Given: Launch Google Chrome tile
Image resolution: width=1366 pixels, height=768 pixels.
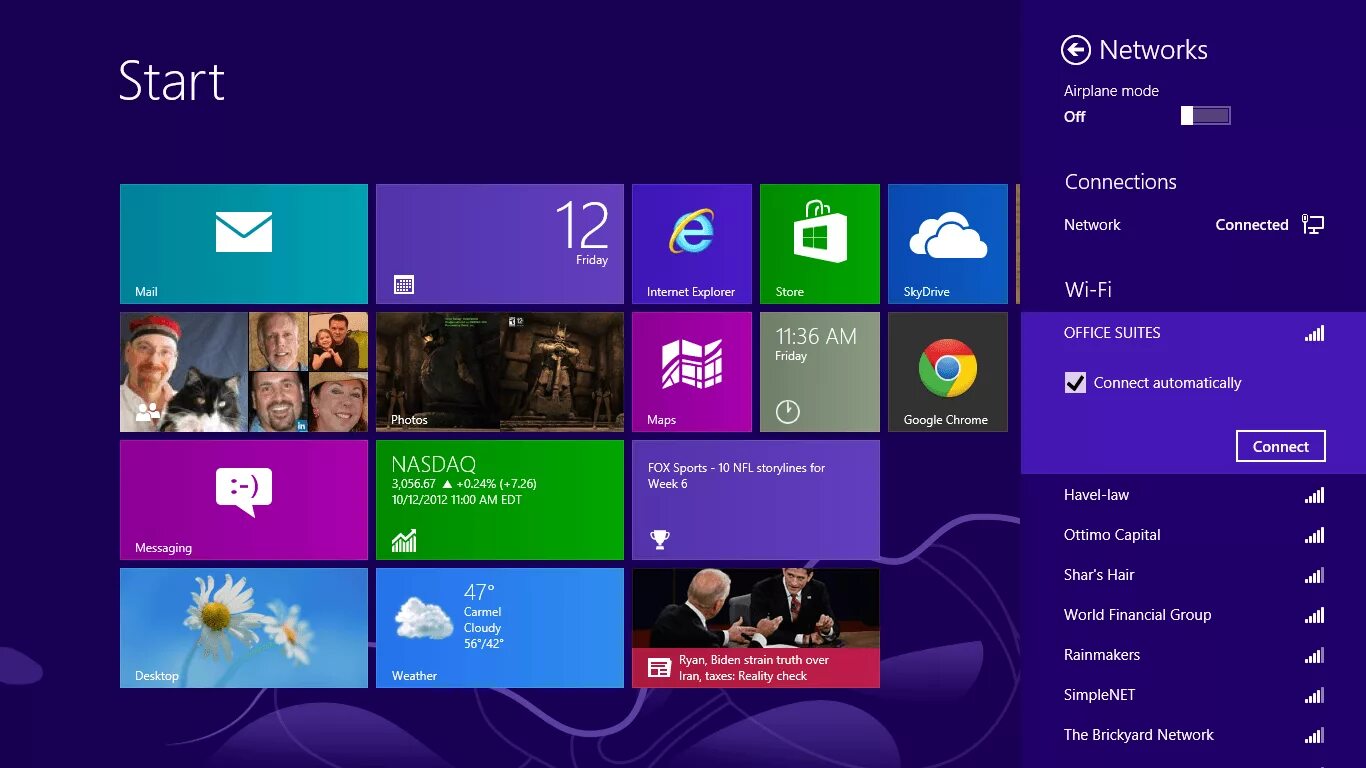Looking at the screenshot, I should [948, 372].
